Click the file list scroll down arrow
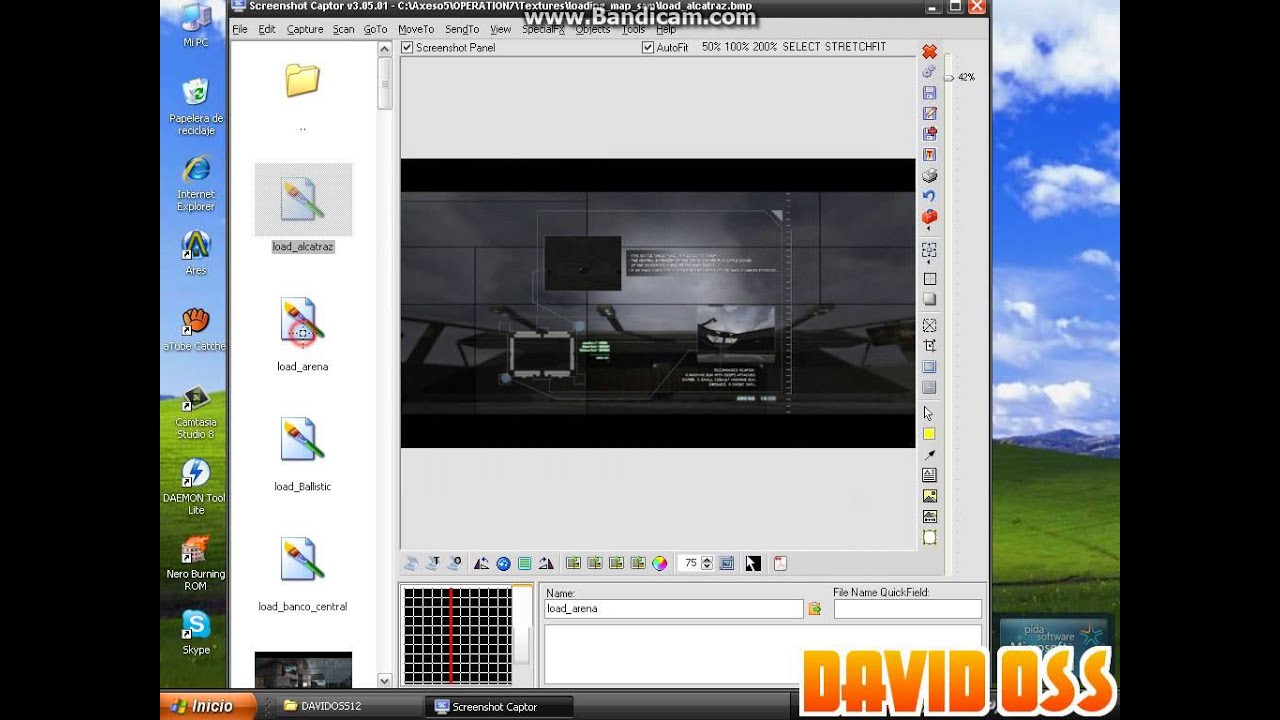This screenshot has height=720, width=1280. click(385, 680)
